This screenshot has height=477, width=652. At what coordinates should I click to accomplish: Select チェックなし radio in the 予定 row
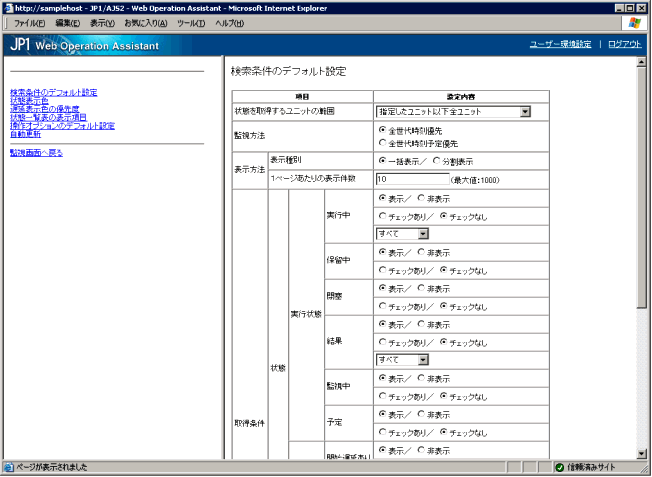point(443,432)
